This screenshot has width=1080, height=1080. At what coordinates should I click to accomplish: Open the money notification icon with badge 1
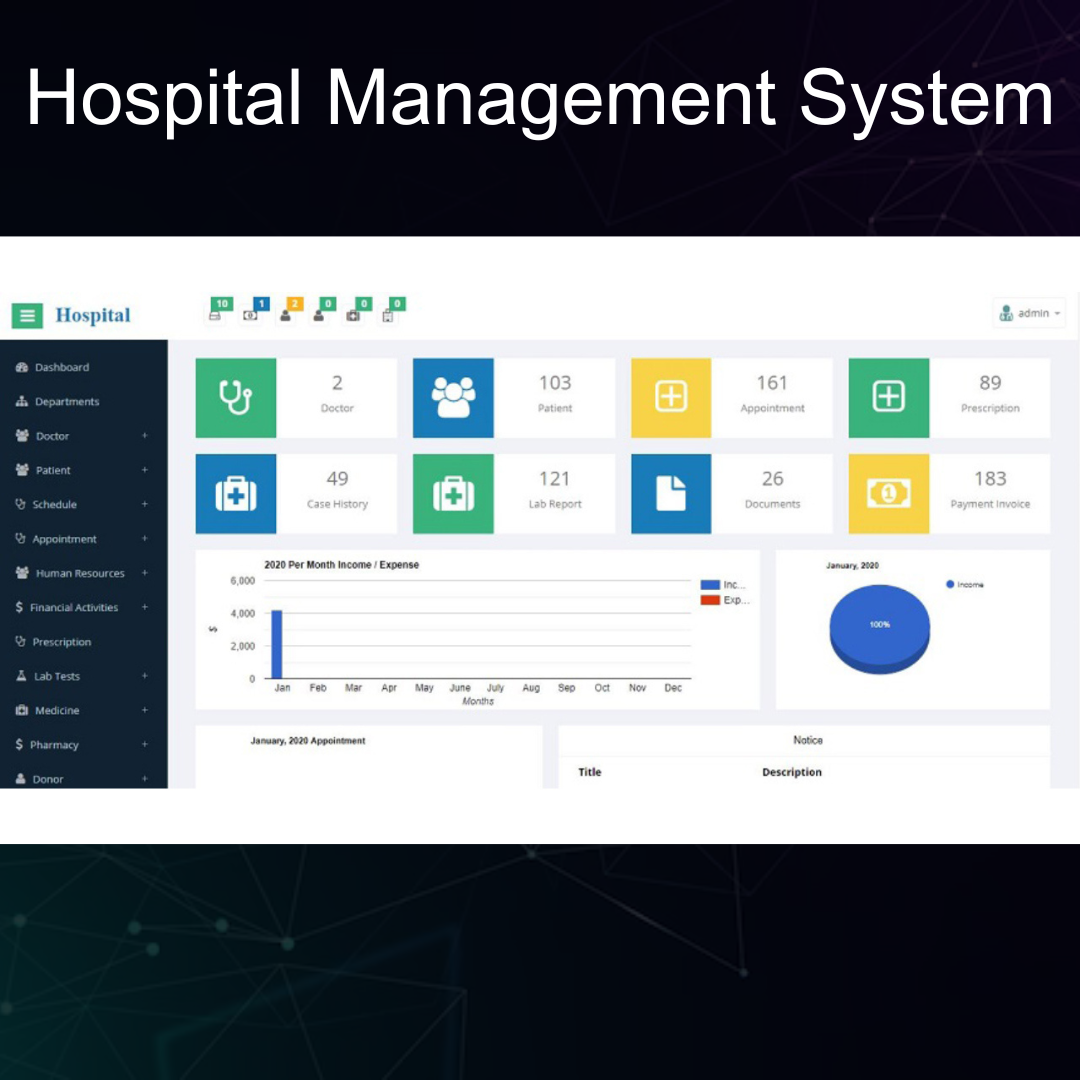[252, 313]
